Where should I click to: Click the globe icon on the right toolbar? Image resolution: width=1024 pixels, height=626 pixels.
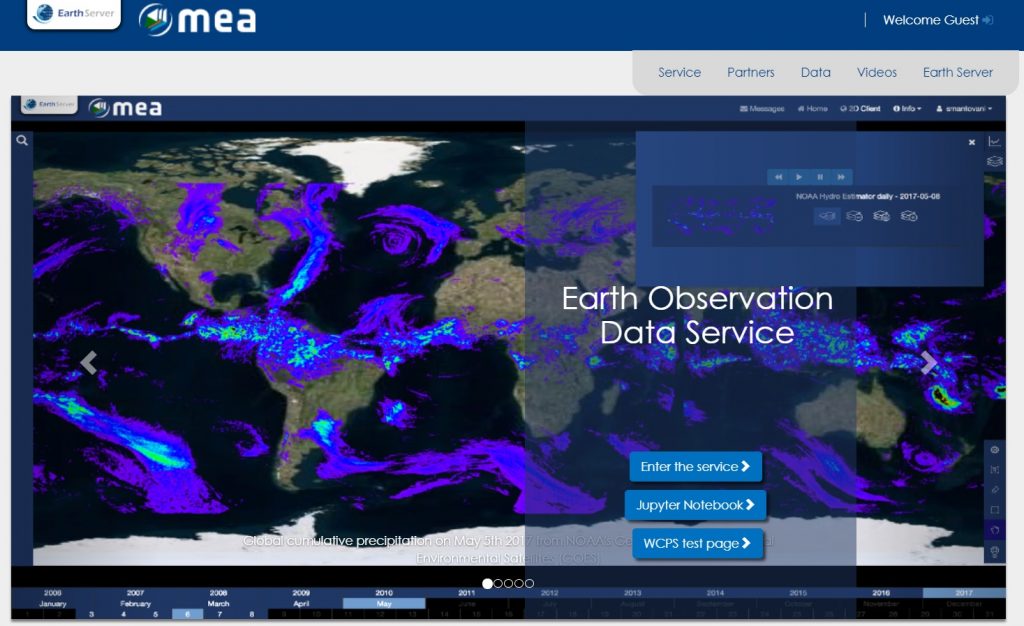994,450
